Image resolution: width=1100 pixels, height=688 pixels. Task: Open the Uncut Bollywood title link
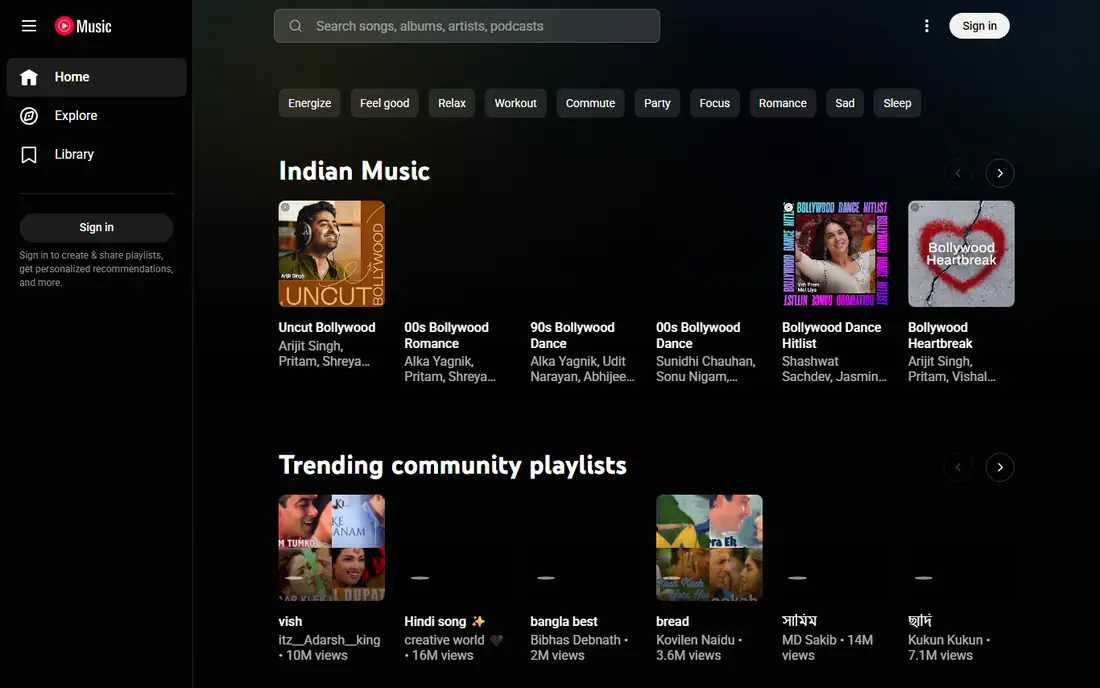327,328
